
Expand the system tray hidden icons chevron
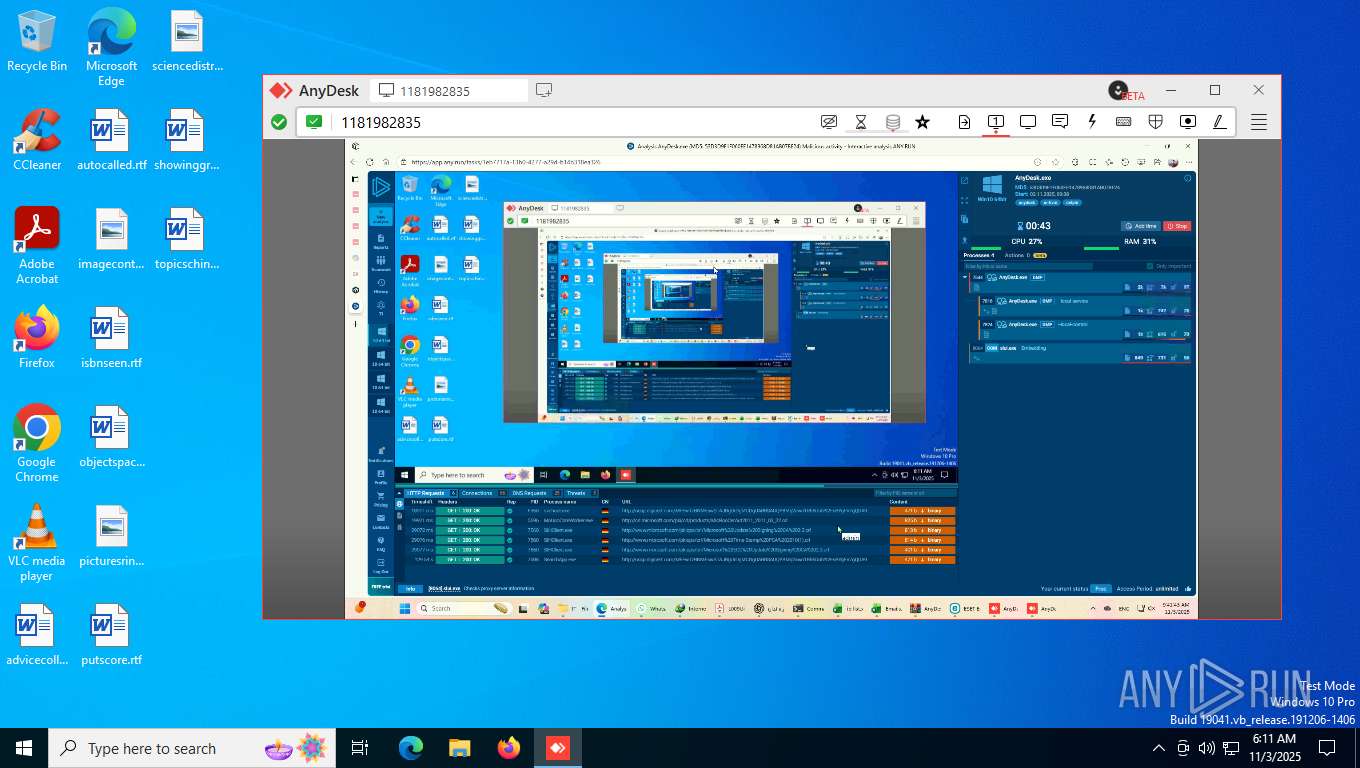pyautogui.click(x=1159, y=748)
